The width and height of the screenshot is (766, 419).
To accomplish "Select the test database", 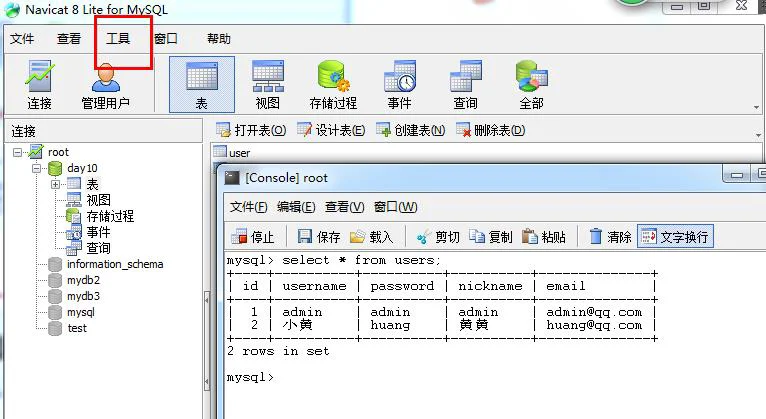I will coord(77,328).
